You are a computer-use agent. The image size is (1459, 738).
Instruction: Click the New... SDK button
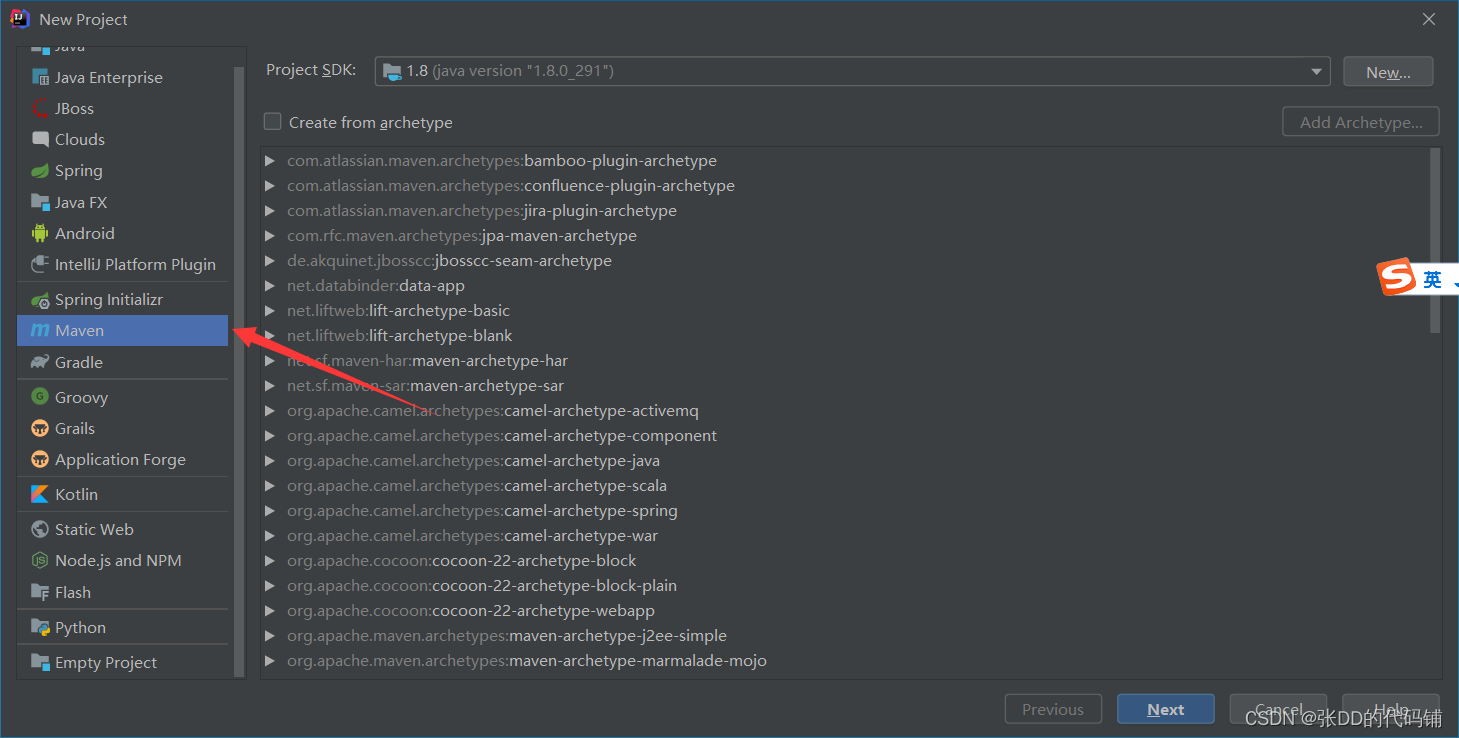[1388, 72]
